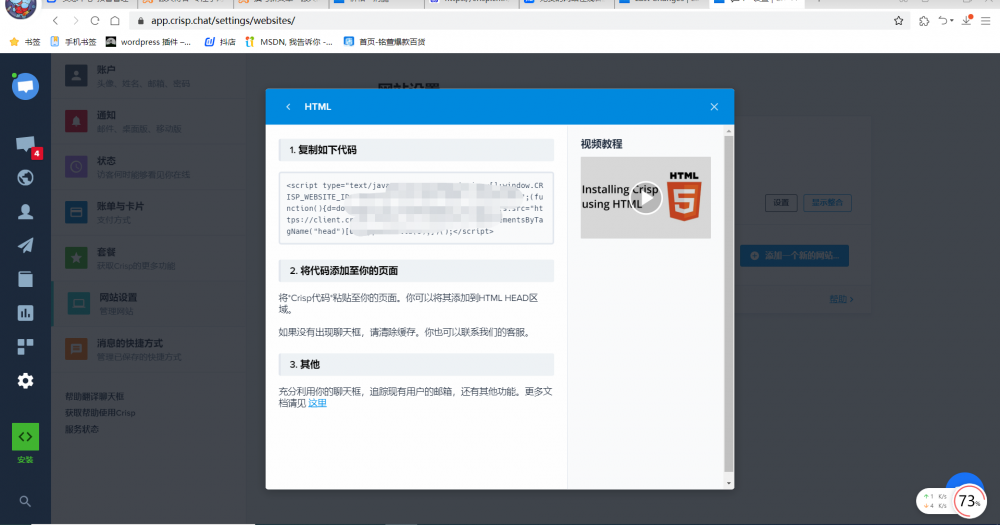Click the 视频教程 heading
The height and width of the screenshot is (525, 1000).
pos(601,144)
